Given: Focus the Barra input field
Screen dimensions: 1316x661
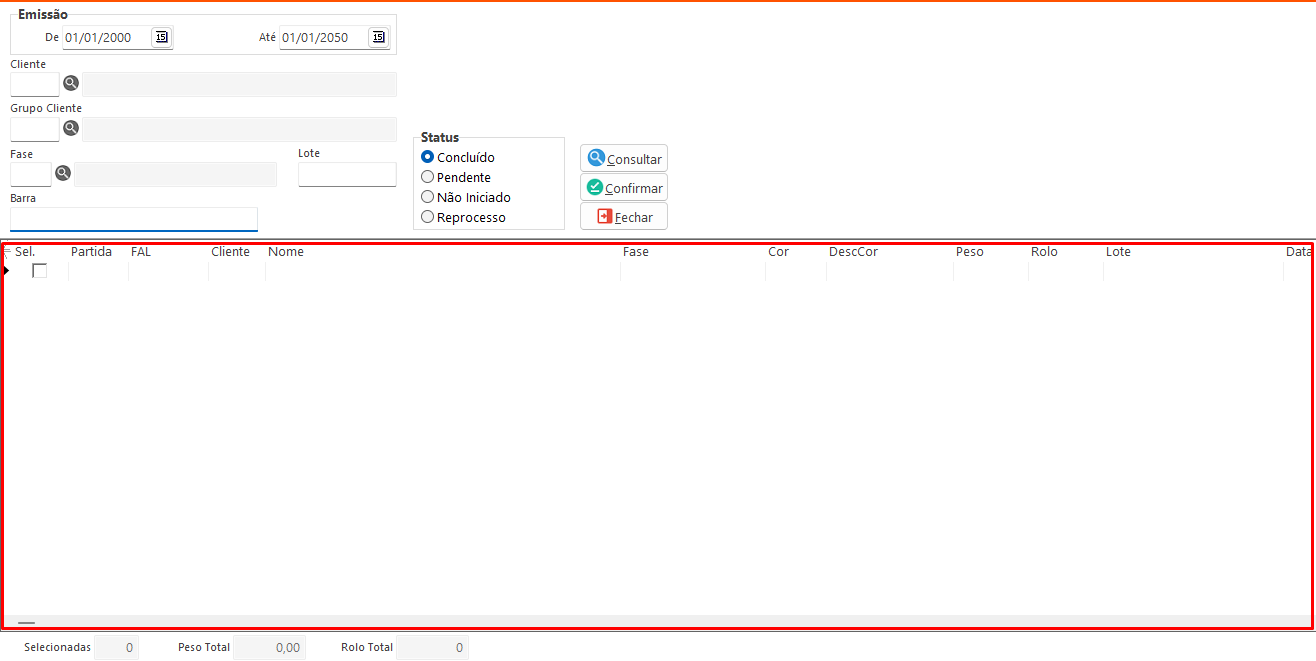Looking at the screenshot, I should click(x=133, y=219).
